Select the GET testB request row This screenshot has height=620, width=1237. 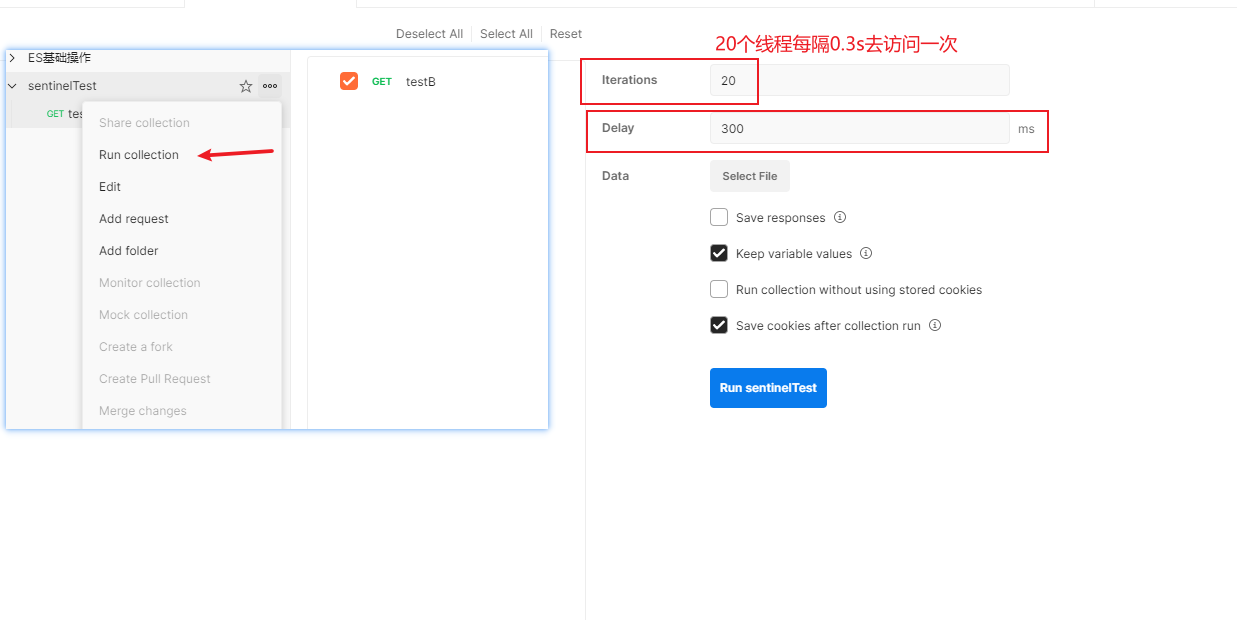(428, 81)
